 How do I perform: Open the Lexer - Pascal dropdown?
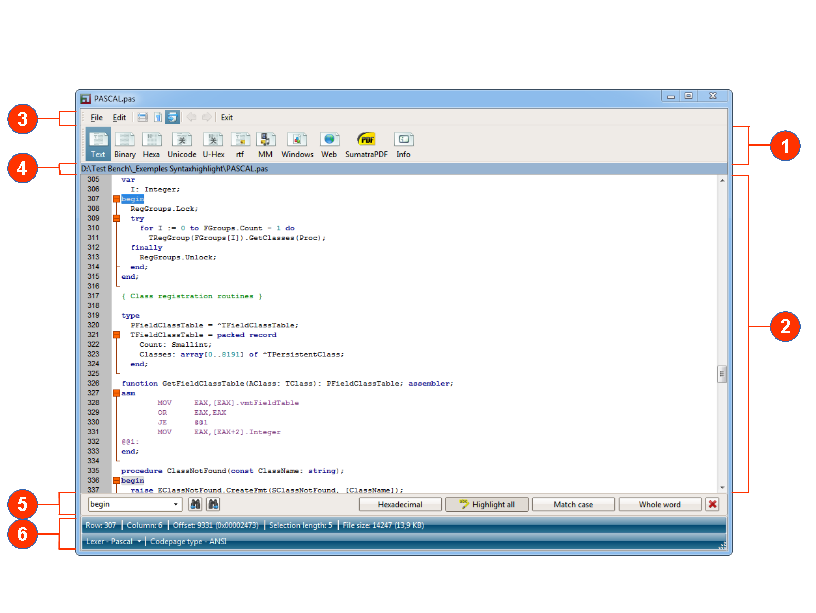pyautogui.click(x=114, y=541)
